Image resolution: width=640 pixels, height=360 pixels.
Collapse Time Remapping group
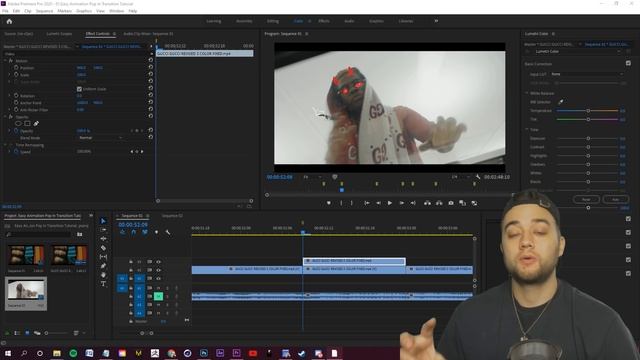[6, 145]
